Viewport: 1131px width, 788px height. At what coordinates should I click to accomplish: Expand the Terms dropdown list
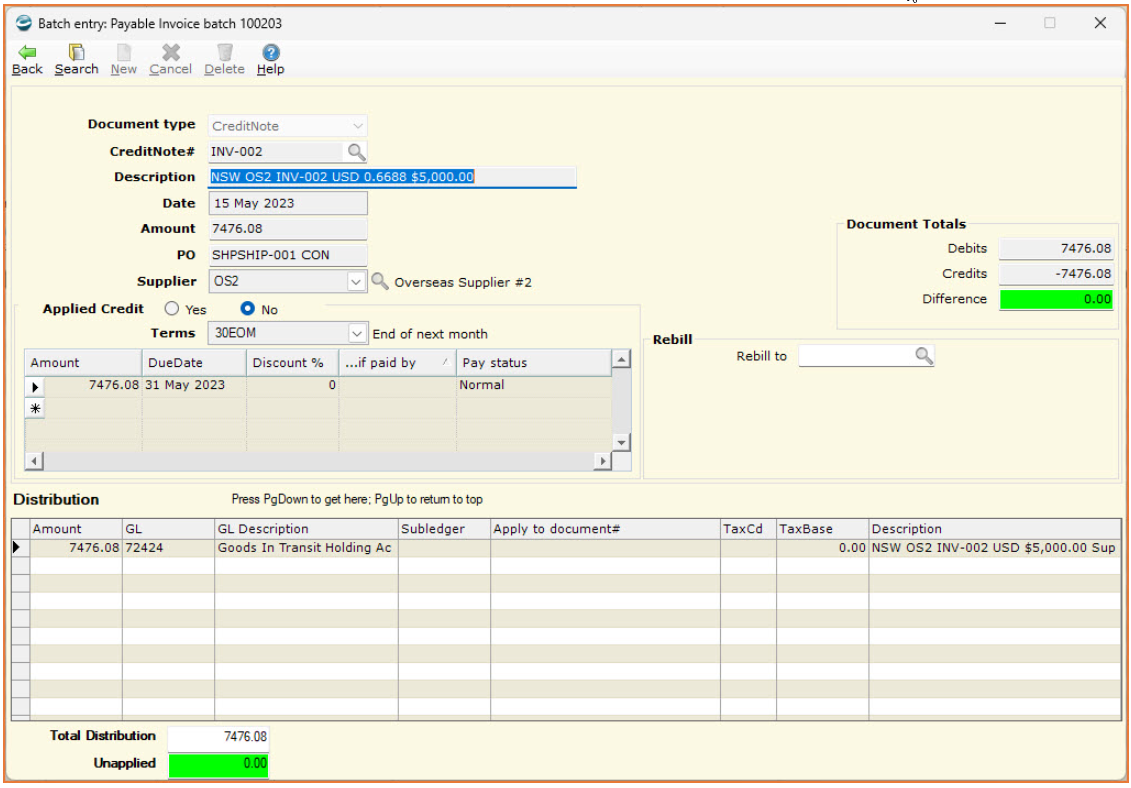click(356, 333)
